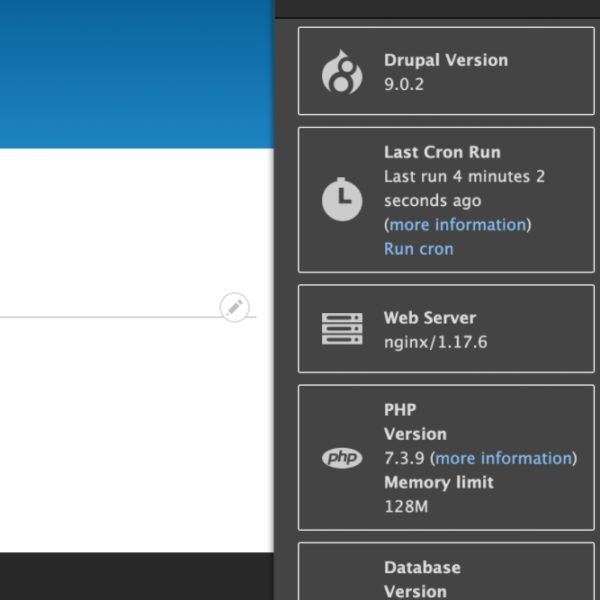This screenshot has height=600, width=600.
Task: Open the PHP more information link
Action: [x=504, y=458]
